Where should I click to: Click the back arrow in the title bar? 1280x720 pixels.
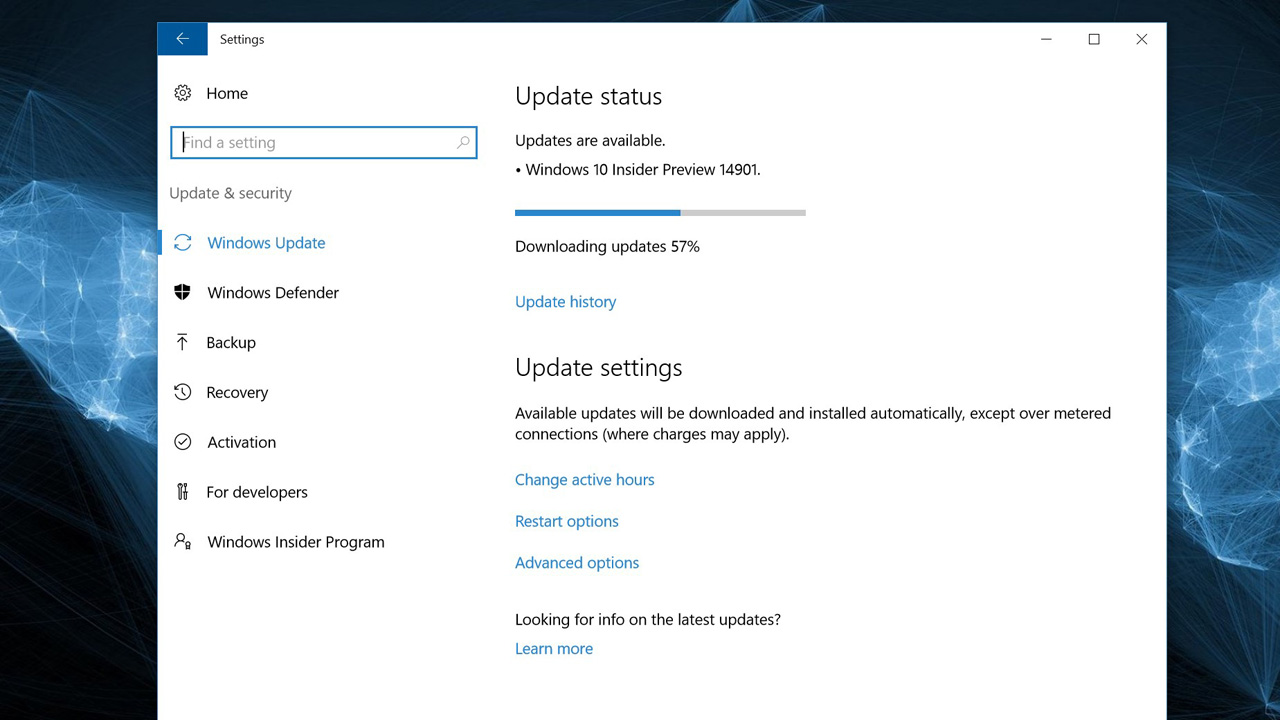[x=182, y=38]
